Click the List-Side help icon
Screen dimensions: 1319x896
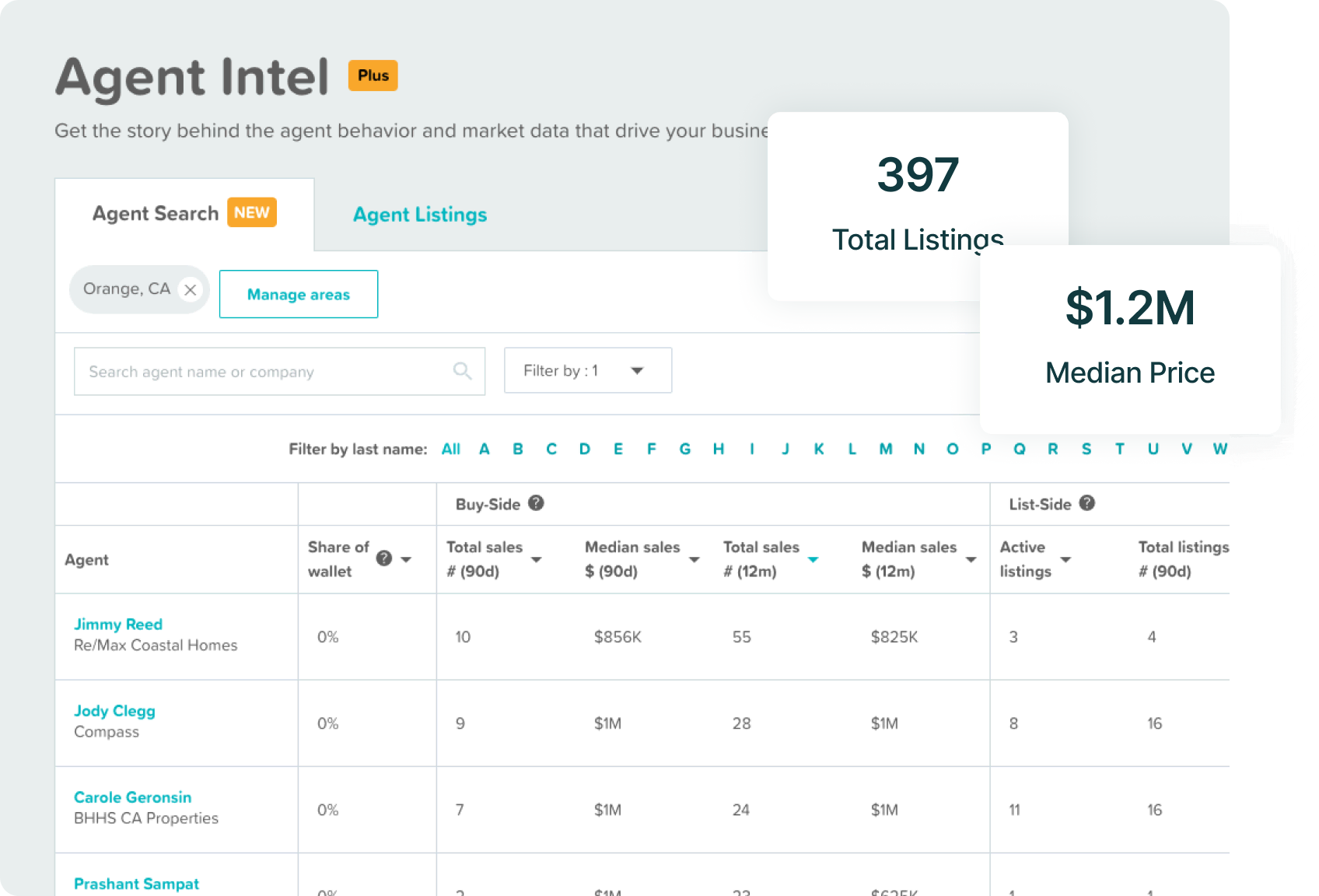tap(1087, 503)
